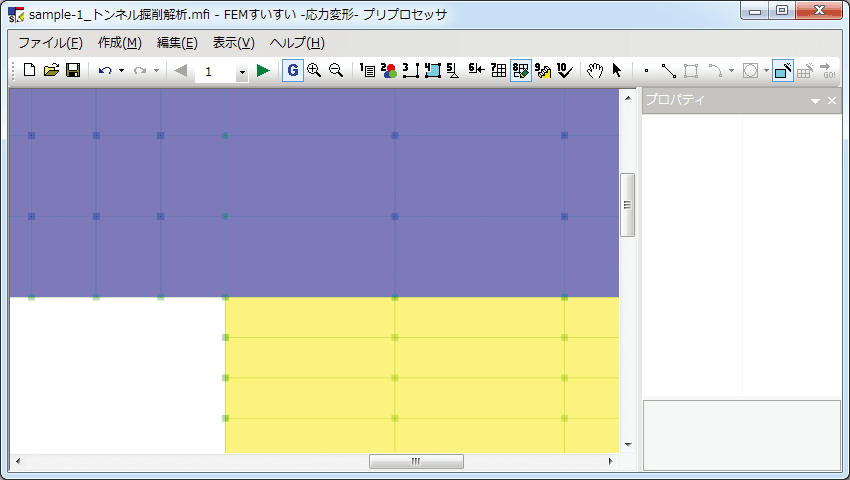This screenshot has width=850, height=480.
Task: Open a file using the folder icon
Action: coord(51,71)
